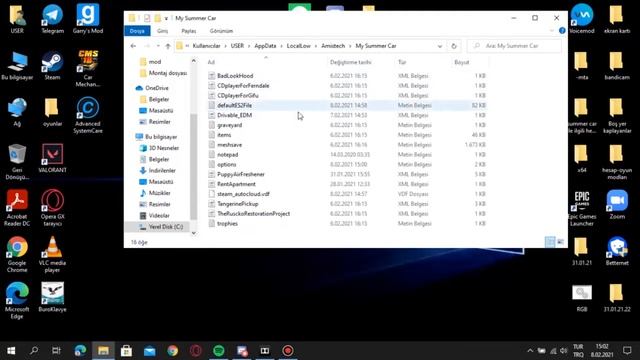Open the Opera GX browser desktop icon
The width and height of the screenshot is (640, 360).
pyautogui.click(x=52, y=208)
